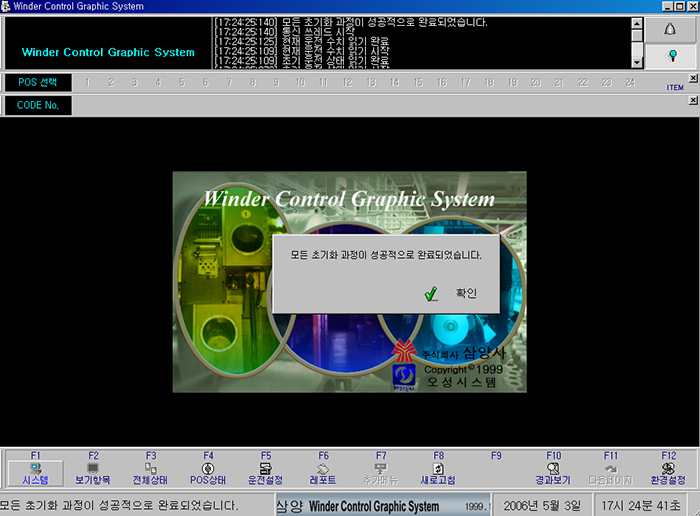The height and width of the screenshot is (516, 700).
Task: Click the alarm bell button
Action: [671, 30]
